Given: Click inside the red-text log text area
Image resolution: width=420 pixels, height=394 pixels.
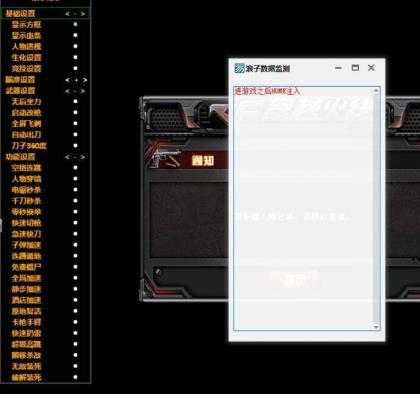Looking at the screenshot, I should [303, 209].
